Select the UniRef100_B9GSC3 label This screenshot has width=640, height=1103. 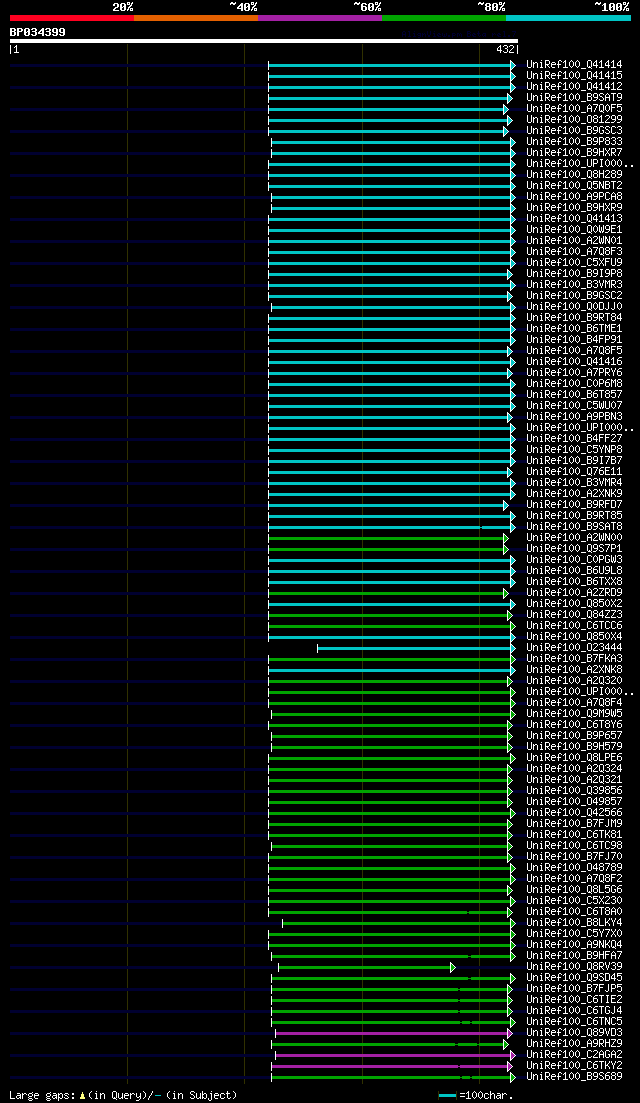pos(574,131)
